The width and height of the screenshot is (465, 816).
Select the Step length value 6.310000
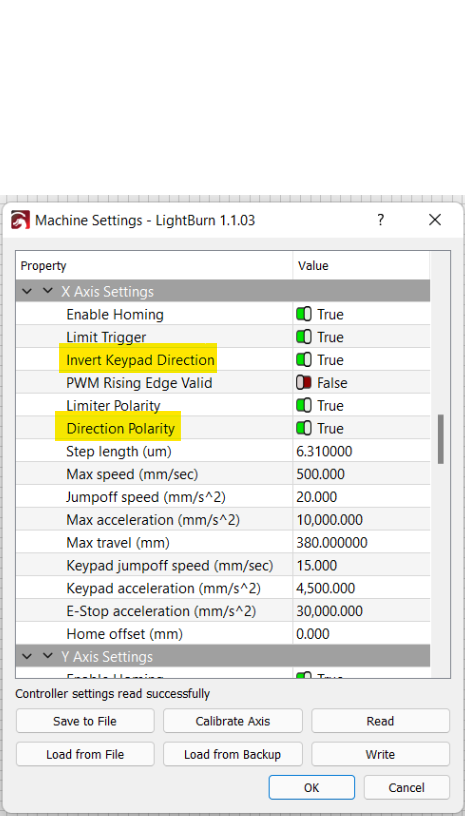tap(324, 451)
